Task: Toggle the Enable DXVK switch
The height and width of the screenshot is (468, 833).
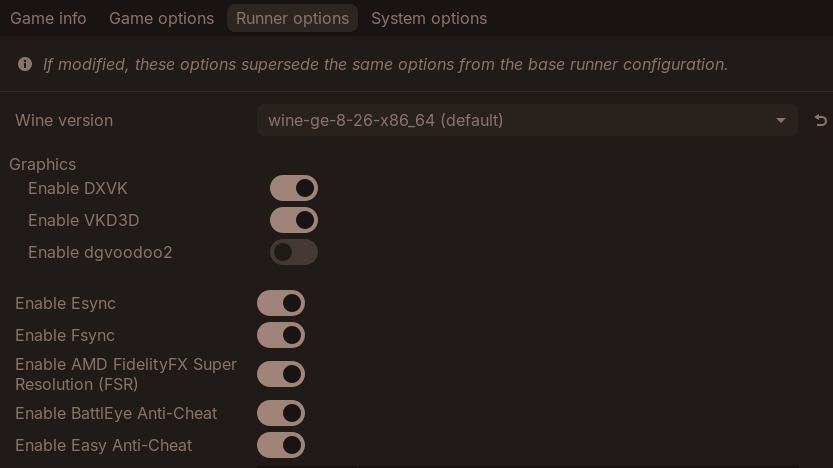Action: coord(294,188)
